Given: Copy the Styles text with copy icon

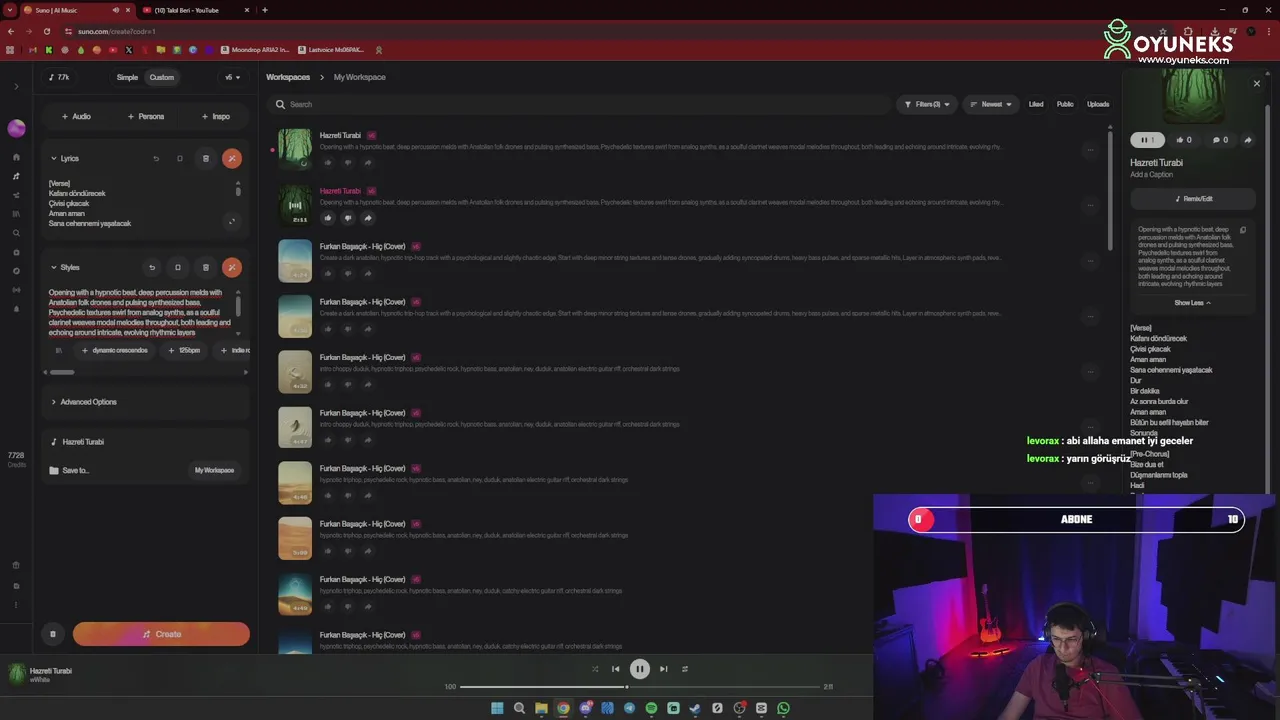Looking at the screenshot, I should (x=178, y=267).
